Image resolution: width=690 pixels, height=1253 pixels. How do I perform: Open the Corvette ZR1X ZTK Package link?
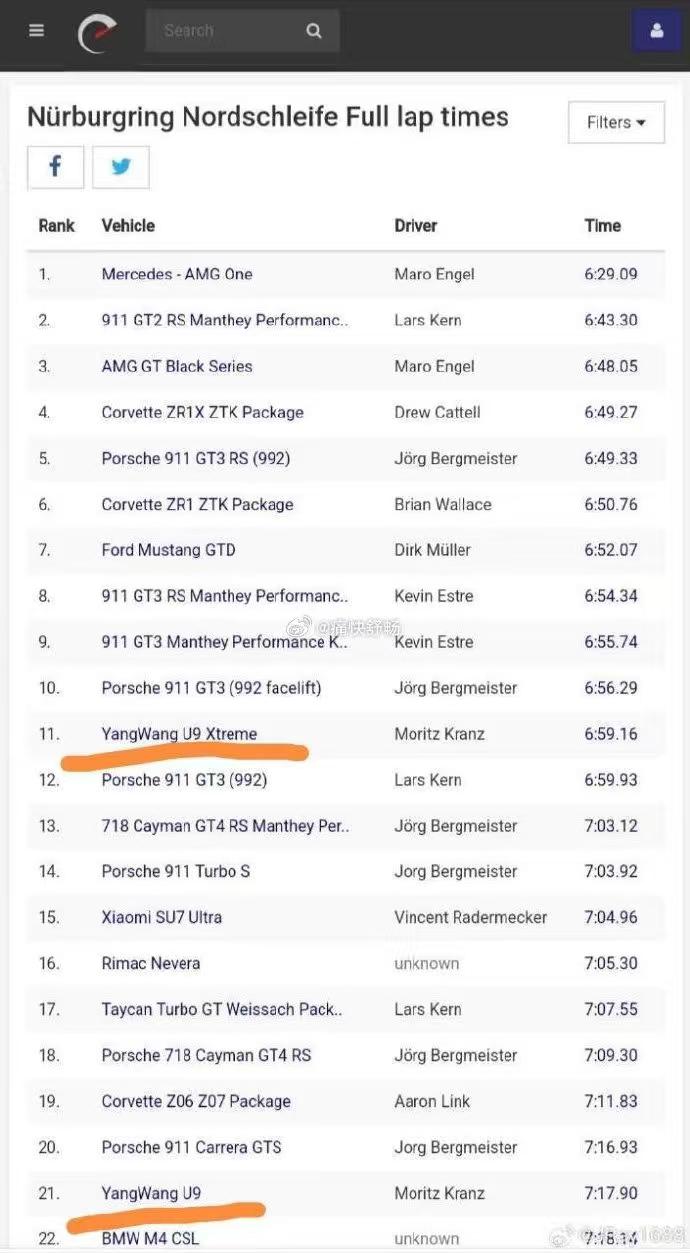(202, 412)
